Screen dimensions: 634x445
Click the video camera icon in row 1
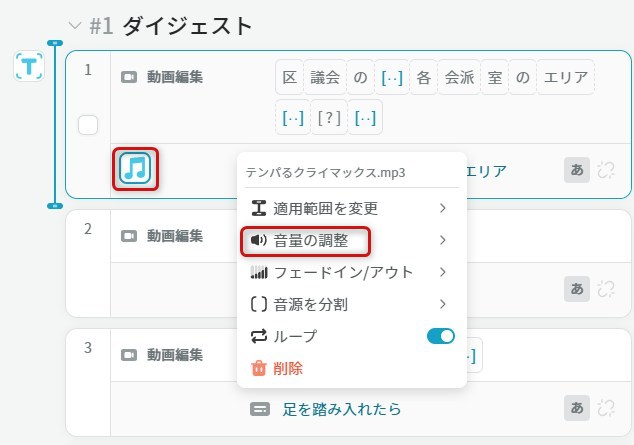(129, 77)
